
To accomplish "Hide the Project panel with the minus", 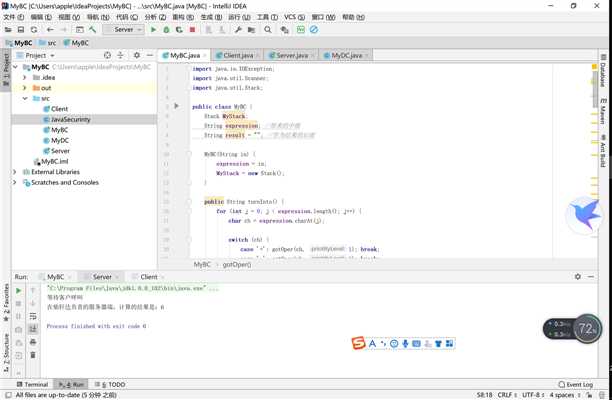I will (x=149, y=55).
